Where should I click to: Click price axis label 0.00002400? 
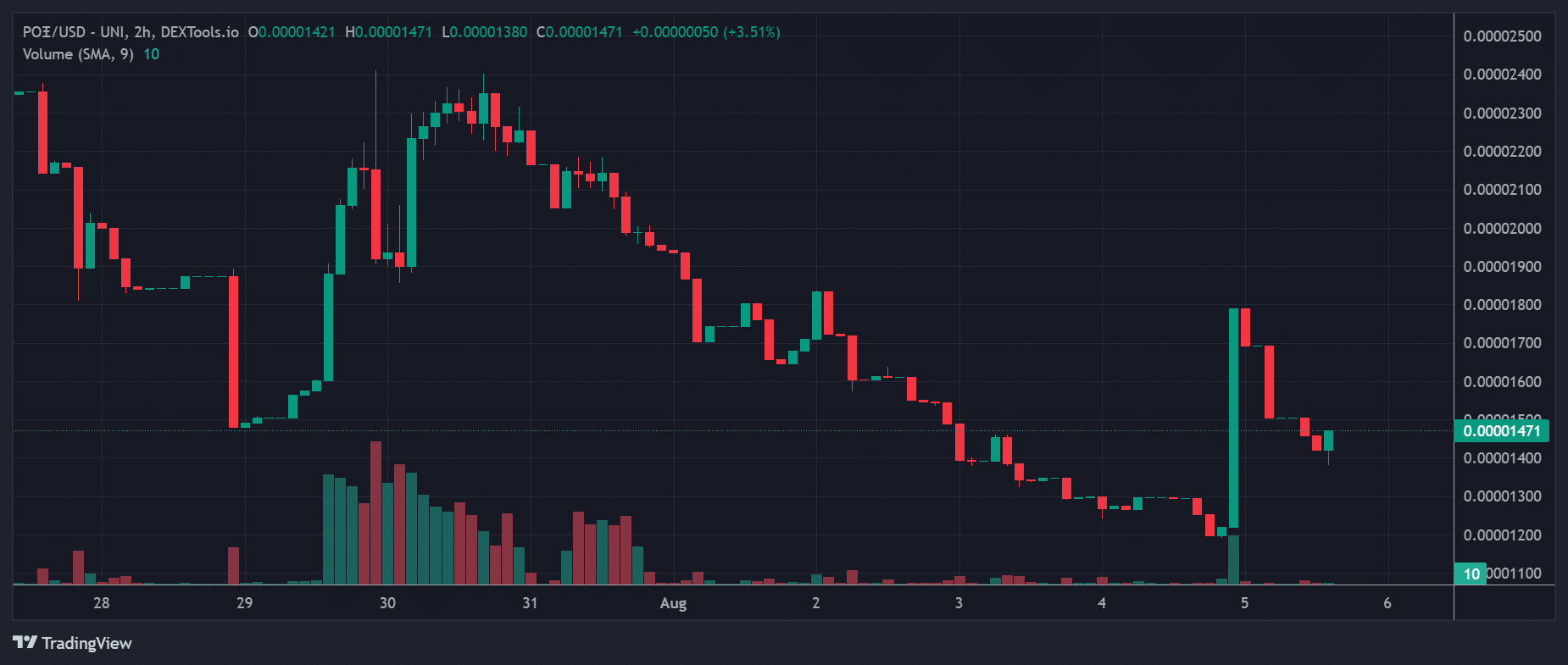coord(1502,75)
